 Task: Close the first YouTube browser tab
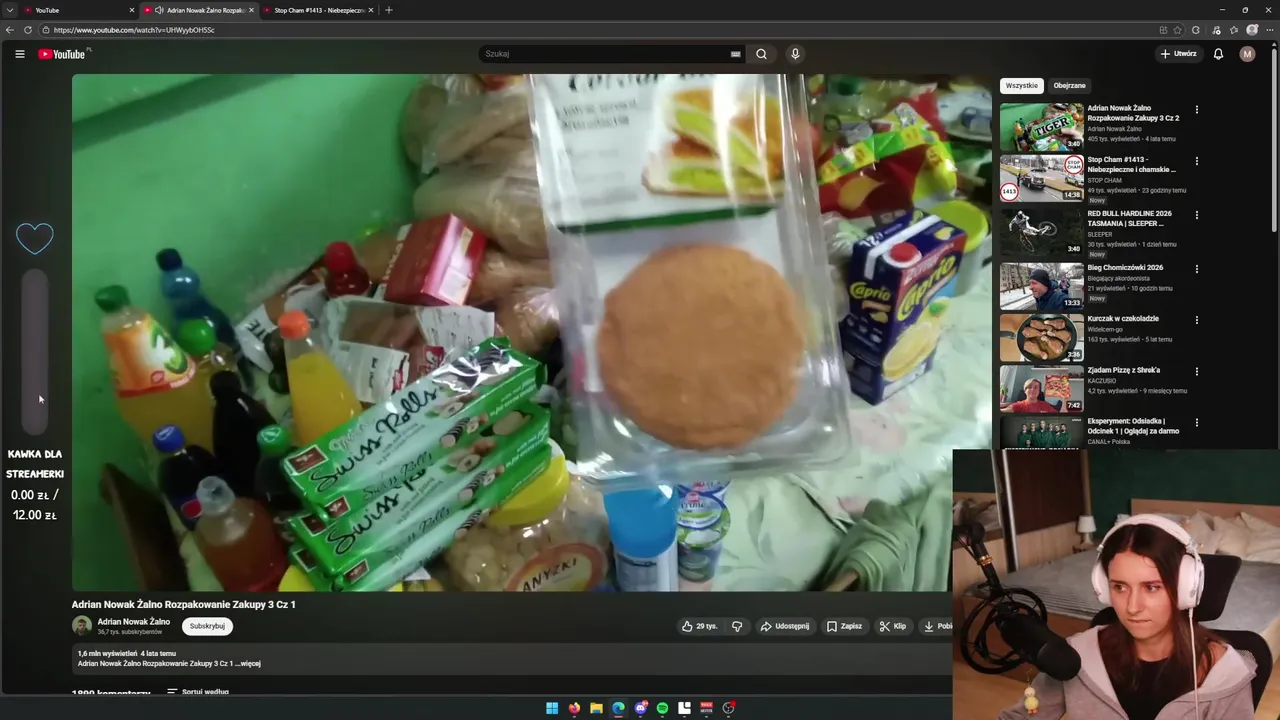pyautogui.click(x=132, y=10)
